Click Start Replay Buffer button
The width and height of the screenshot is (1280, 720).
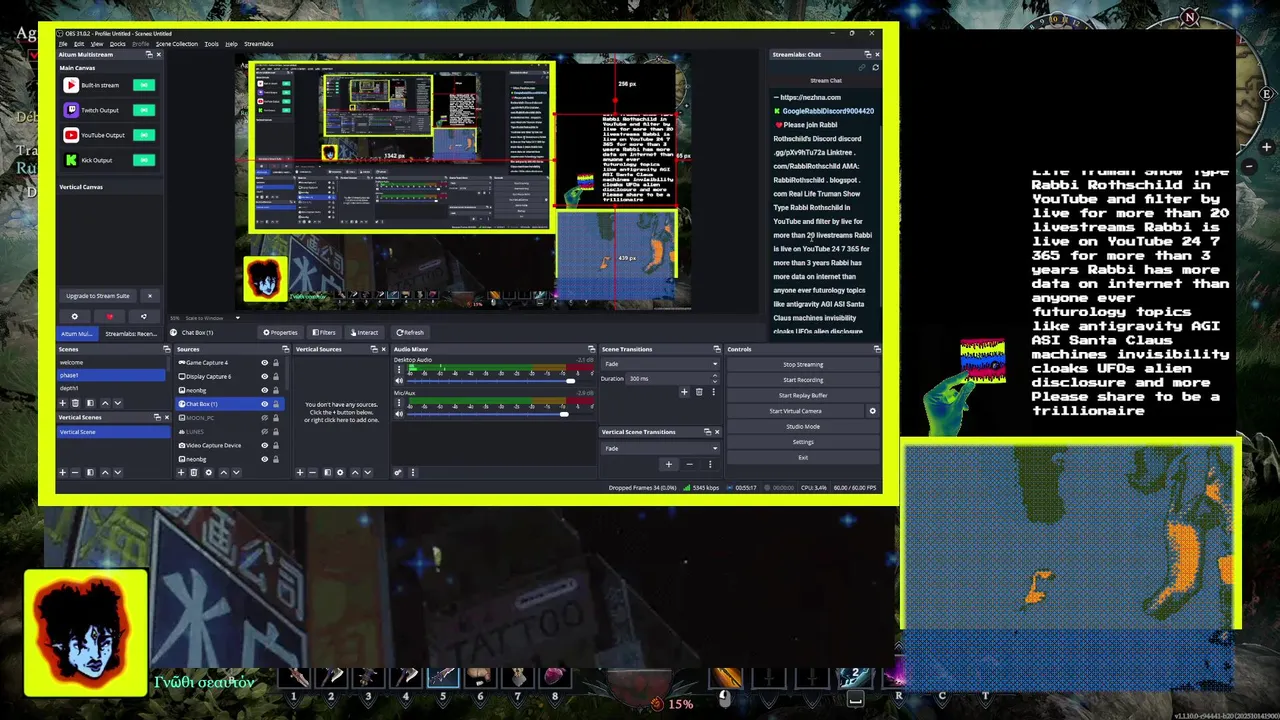(803, 395)
